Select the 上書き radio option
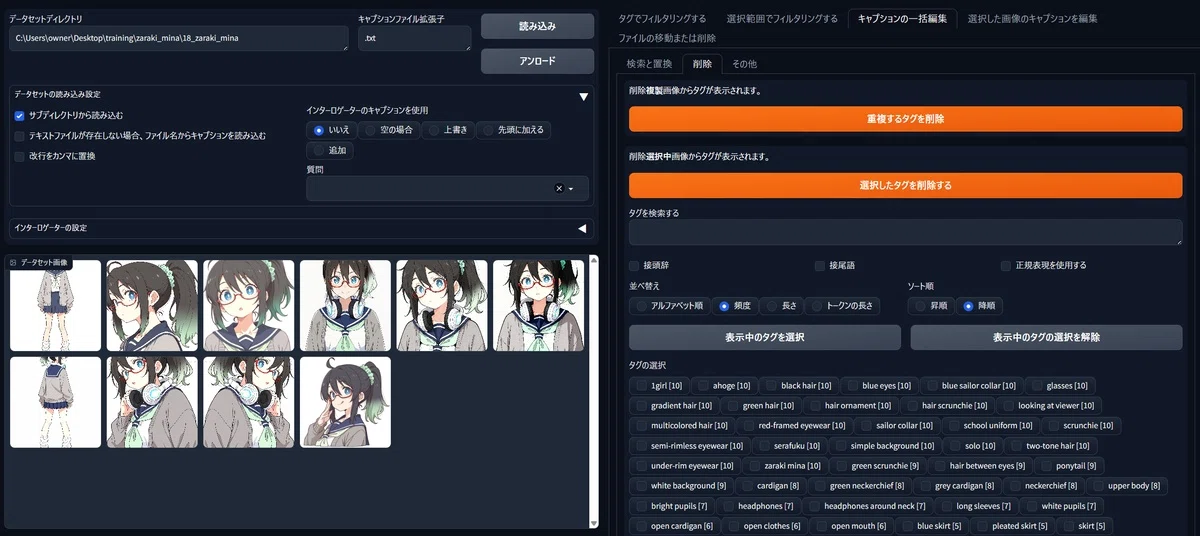Image resolution: width=1200 pixels, height=536 pixels. [x=448, y=130]
